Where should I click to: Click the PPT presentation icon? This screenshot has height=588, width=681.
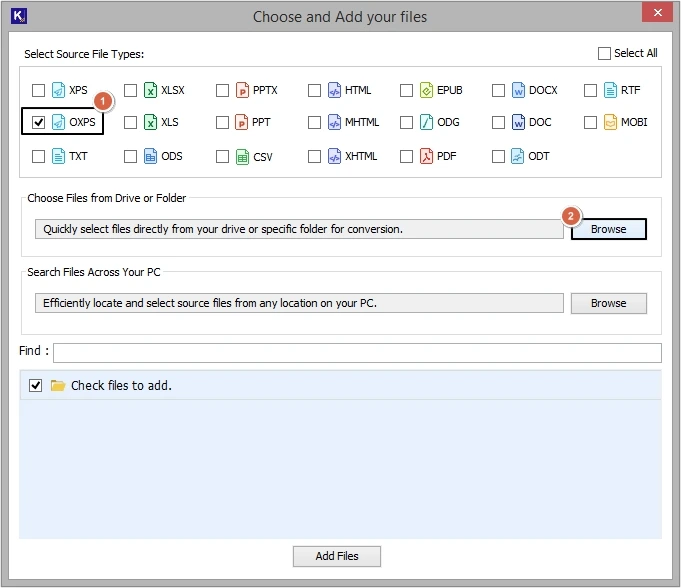click(241, 122)
